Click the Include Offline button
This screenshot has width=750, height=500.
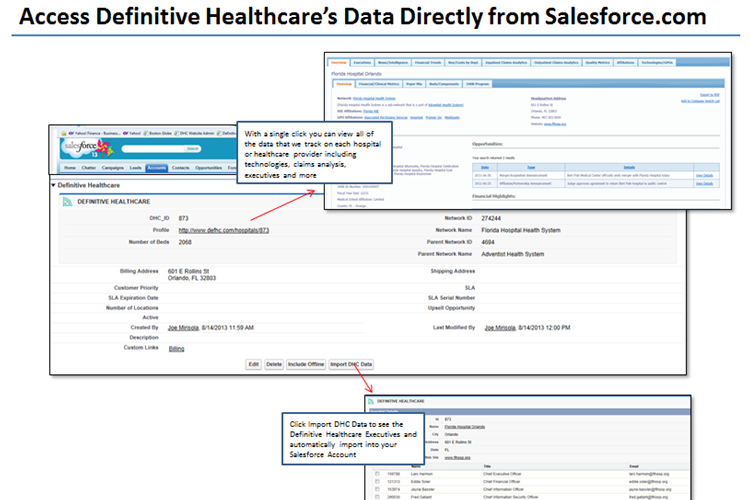(306, 365)
